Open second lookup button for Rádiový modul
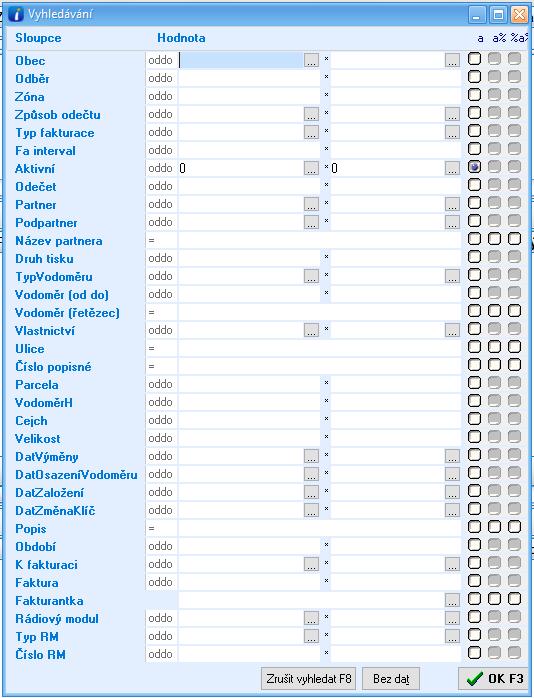534x698 pixels. (x=452, y=618)
